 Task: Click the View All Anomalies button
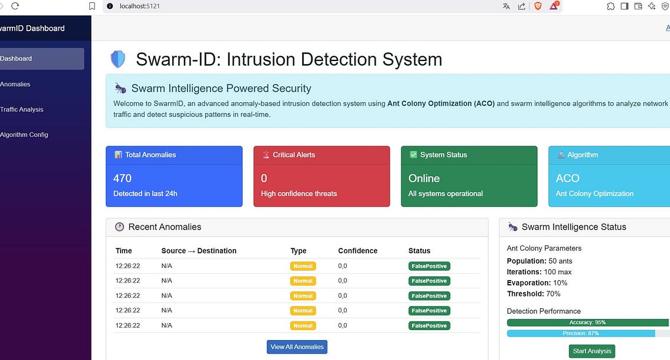click(297, 347)
